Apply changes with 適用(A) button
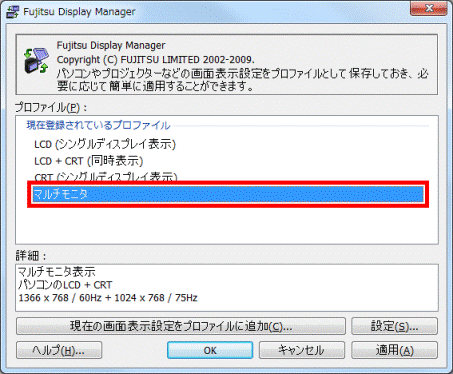 click(x=394, y=350)
